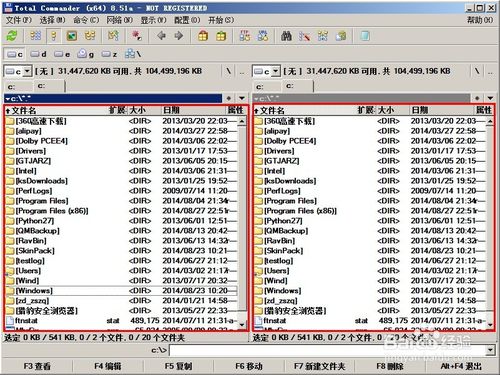
Task: Click the invert selection toolbar icon
Action: (x=113, y=36)
